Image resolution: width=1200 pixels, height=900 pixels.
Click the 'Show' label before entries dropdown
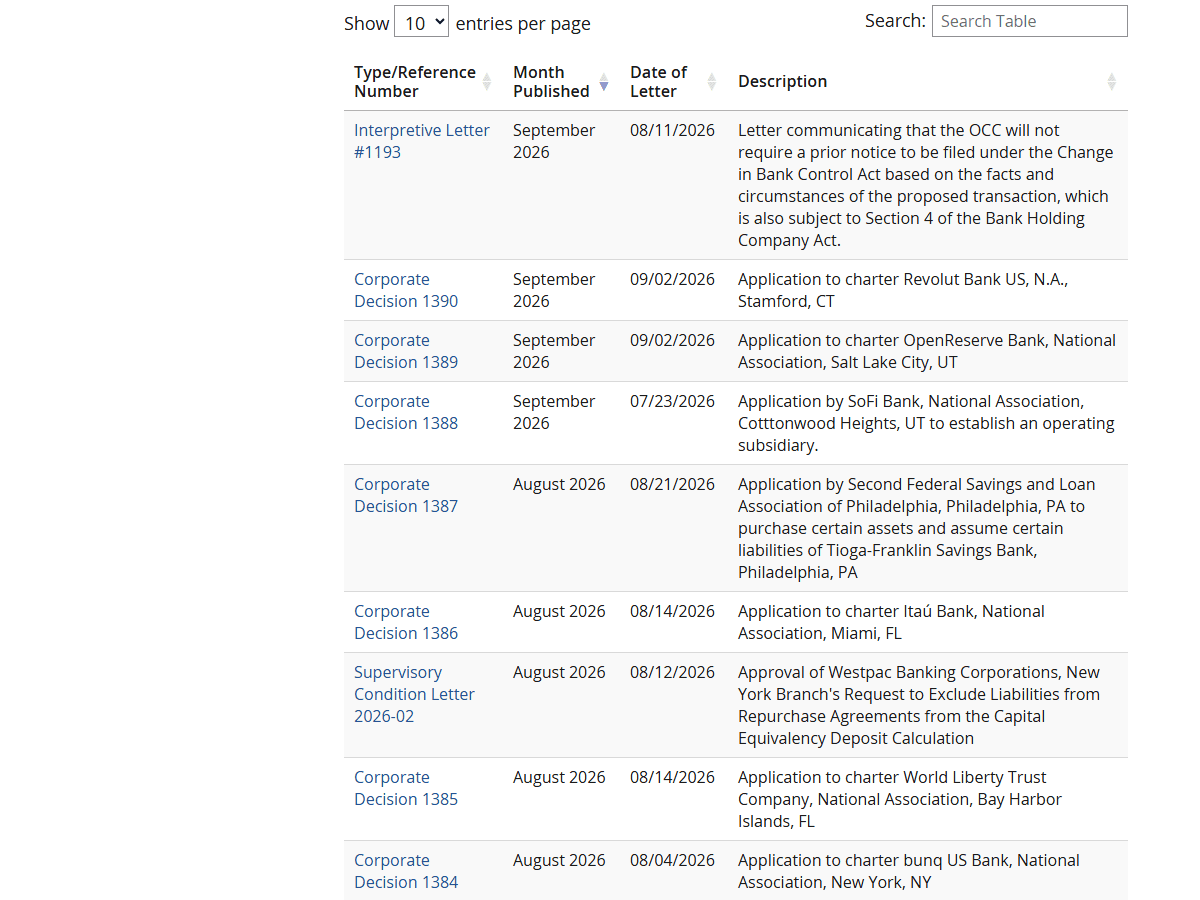(x=366, y=23)
